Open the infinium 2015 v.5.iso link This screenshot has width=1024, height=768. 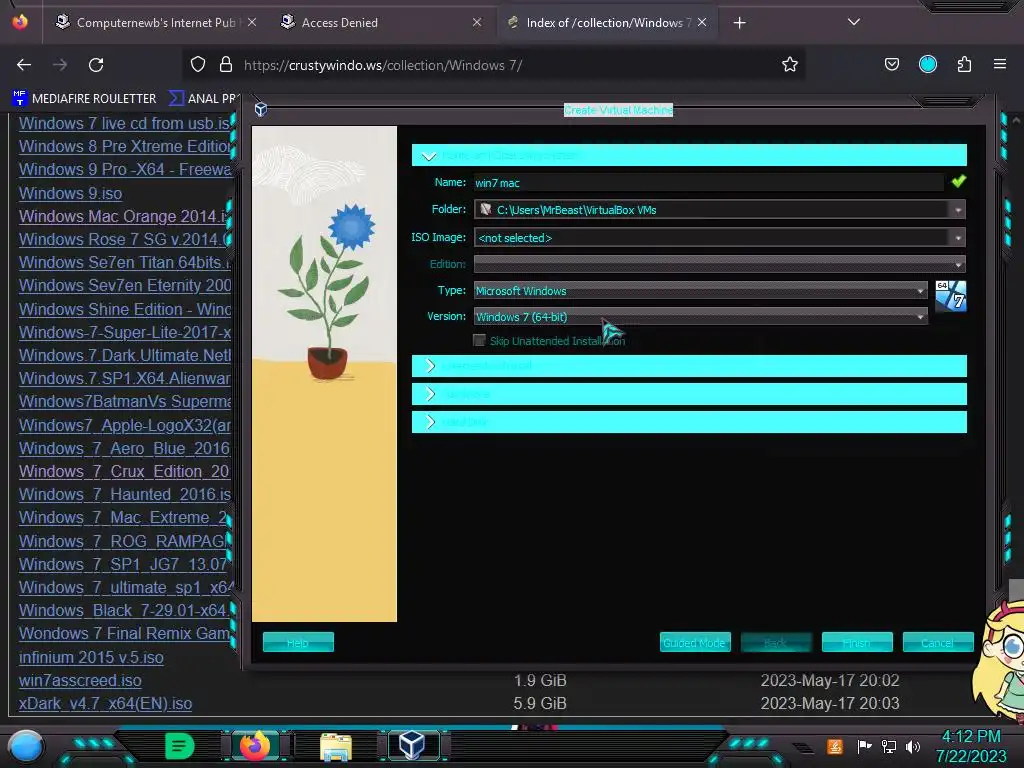point(91,657)
